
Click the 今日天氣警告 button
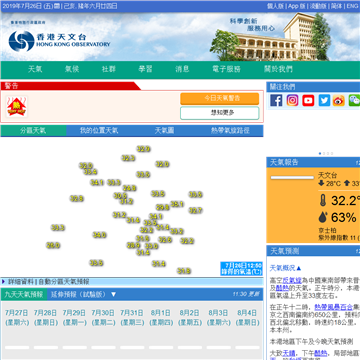coord(220,98)
